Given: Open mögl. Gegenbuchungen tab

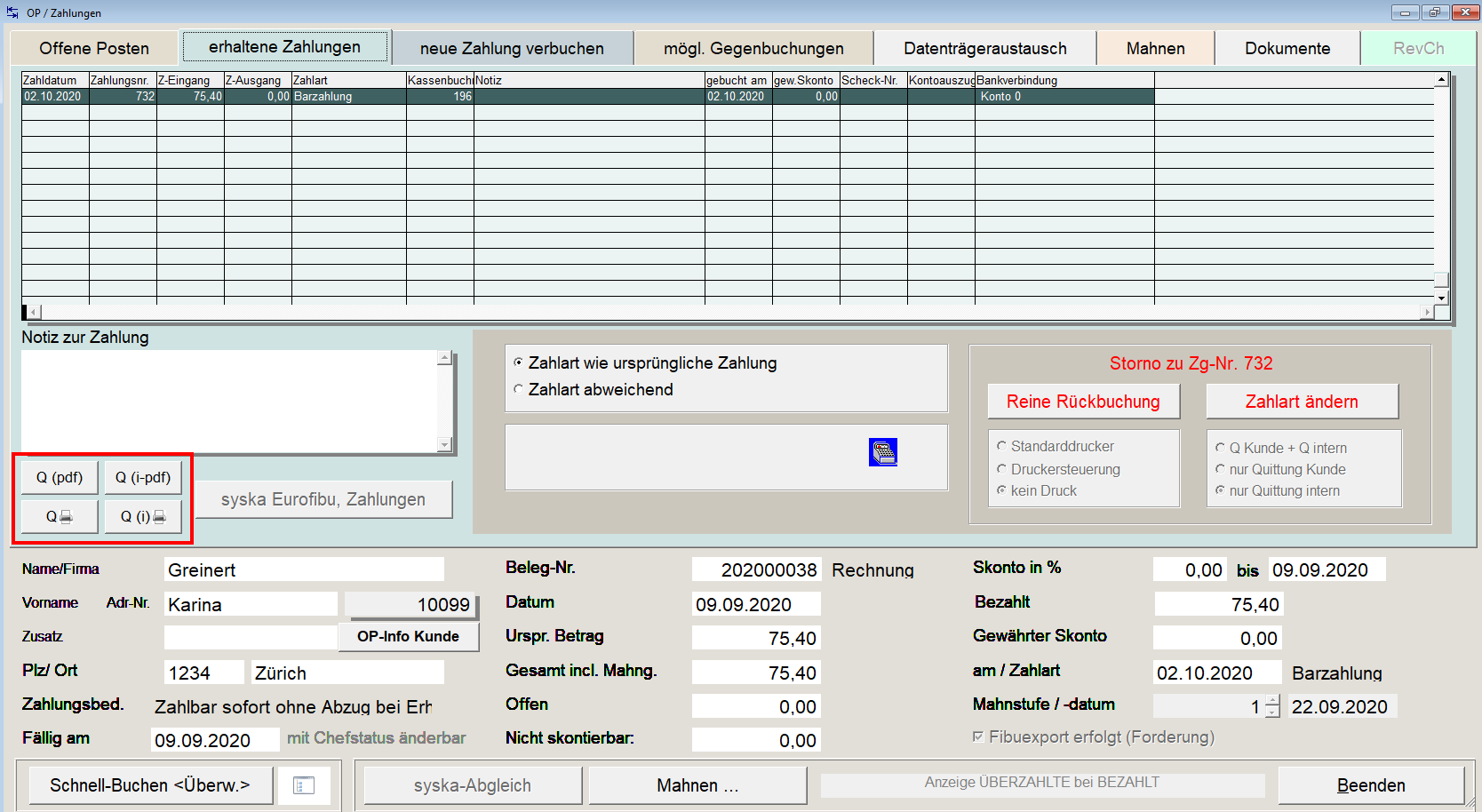Looking at the screenshot, I should click(753, 48).
